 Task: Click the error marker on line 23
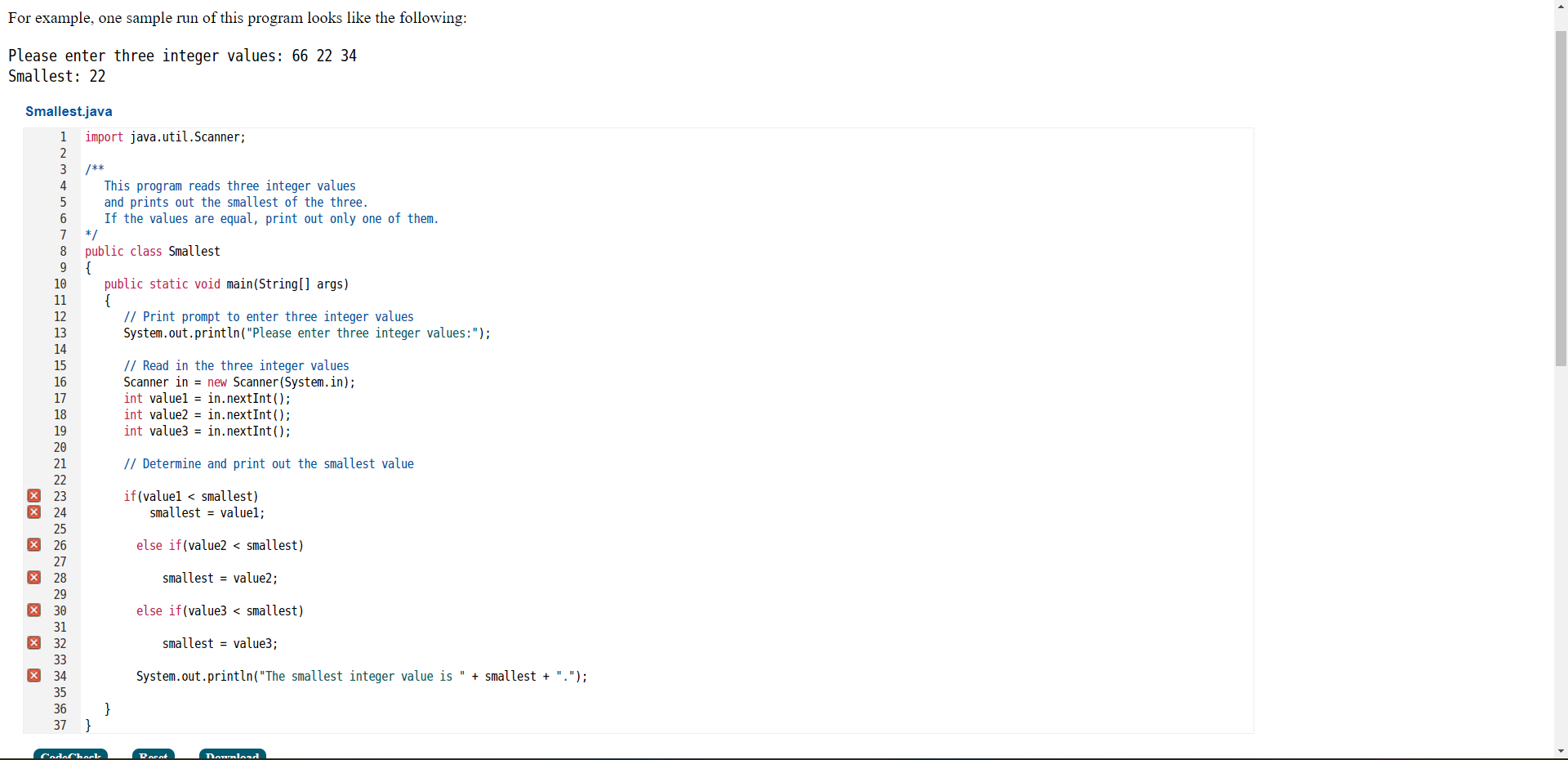[x=33, y=495]
